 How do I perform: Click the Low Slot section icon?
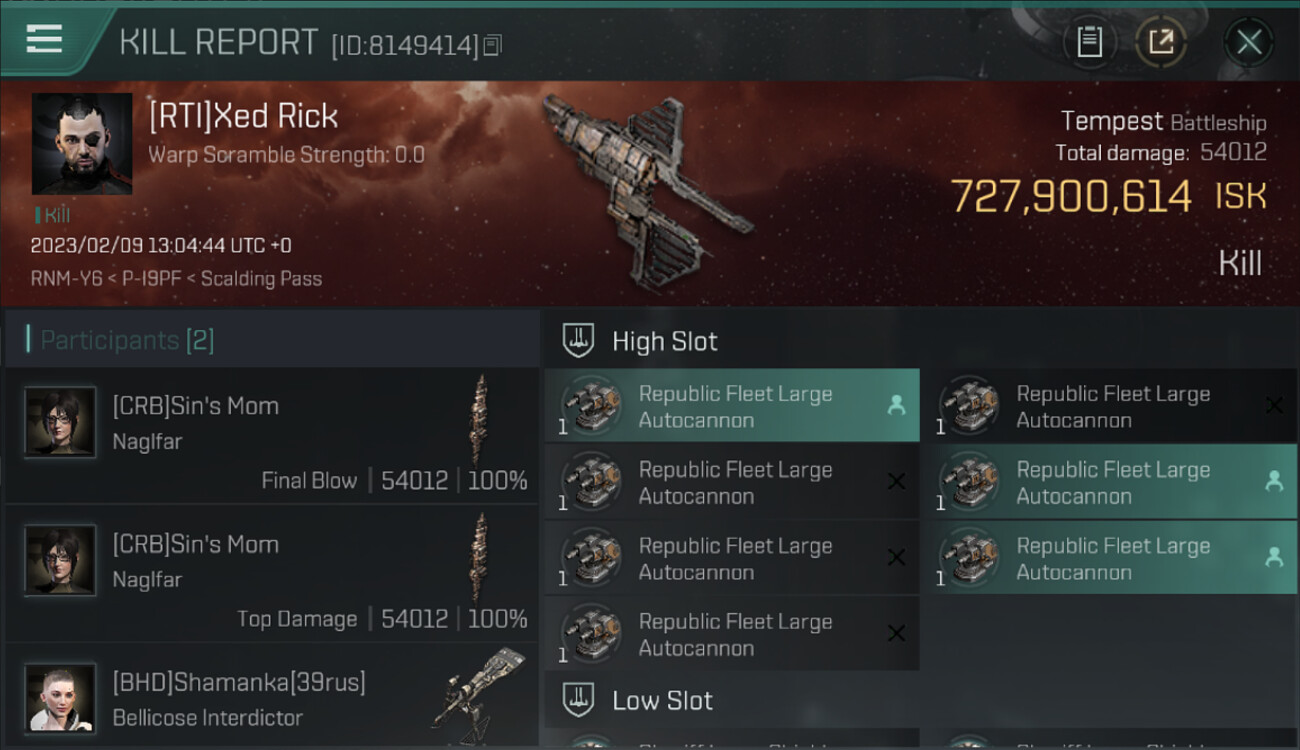pos(580,699)
